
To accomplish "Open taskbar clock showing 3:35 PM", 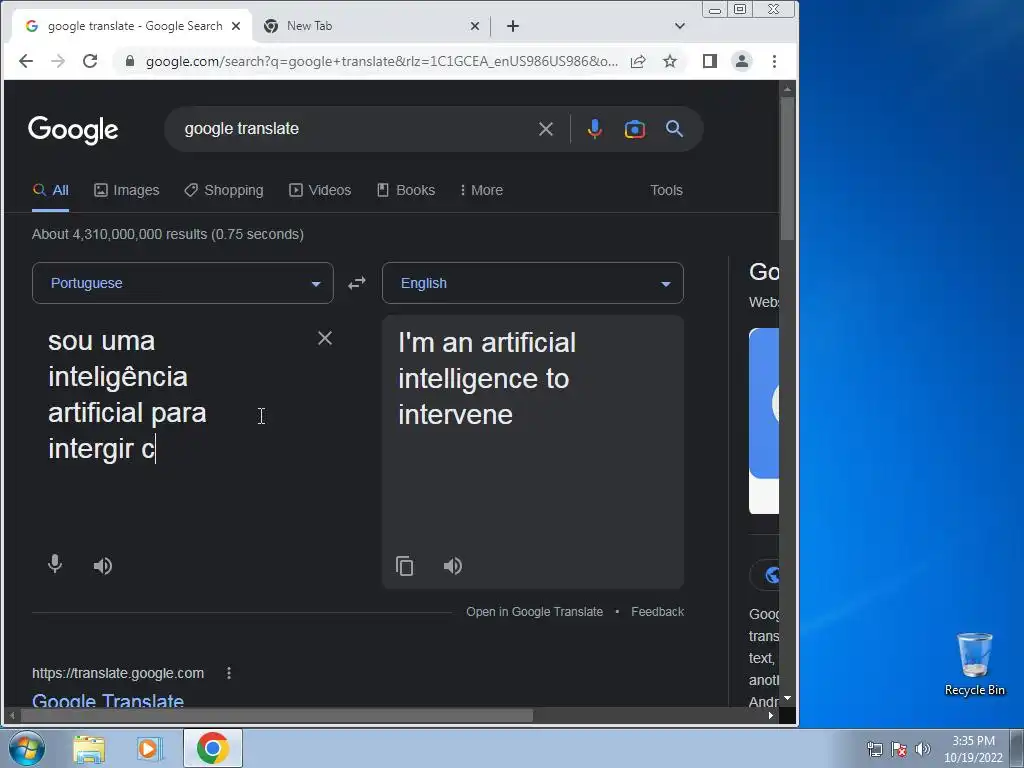I will pyautogui.click(x=973, y=749).
